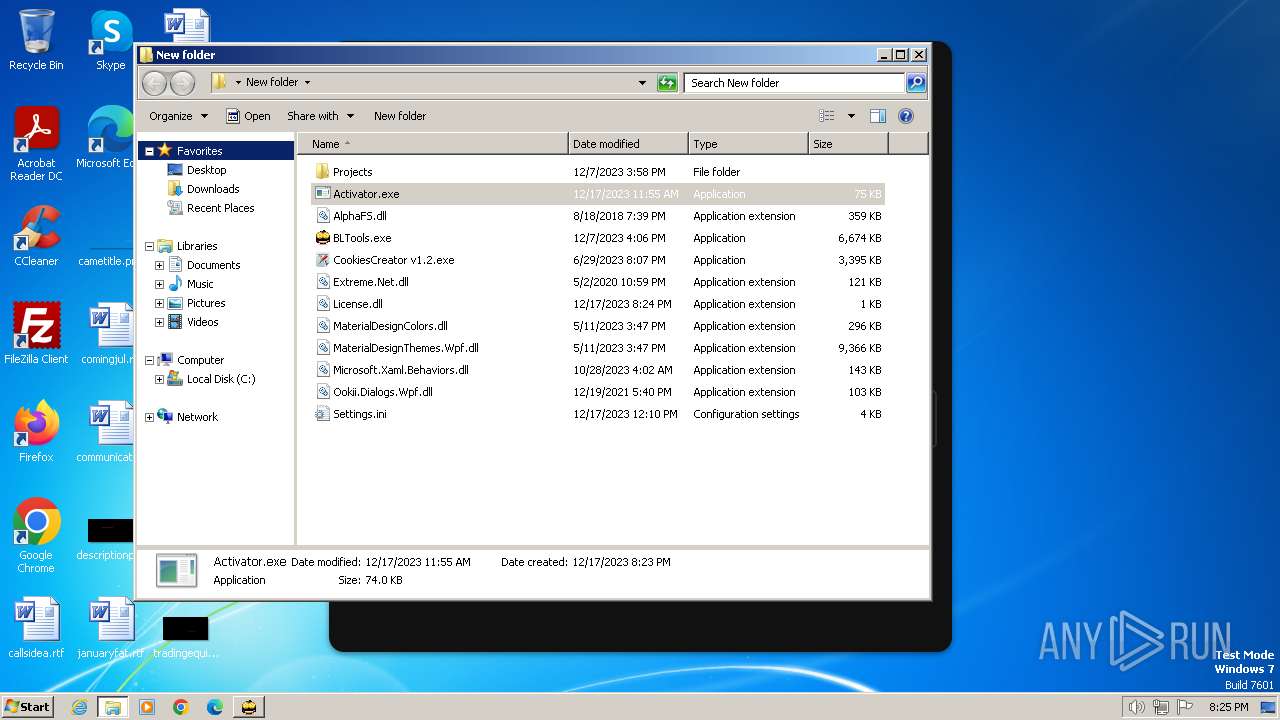
Task: Create a New folder from toolbar
Action: click(x=400, y=116)
